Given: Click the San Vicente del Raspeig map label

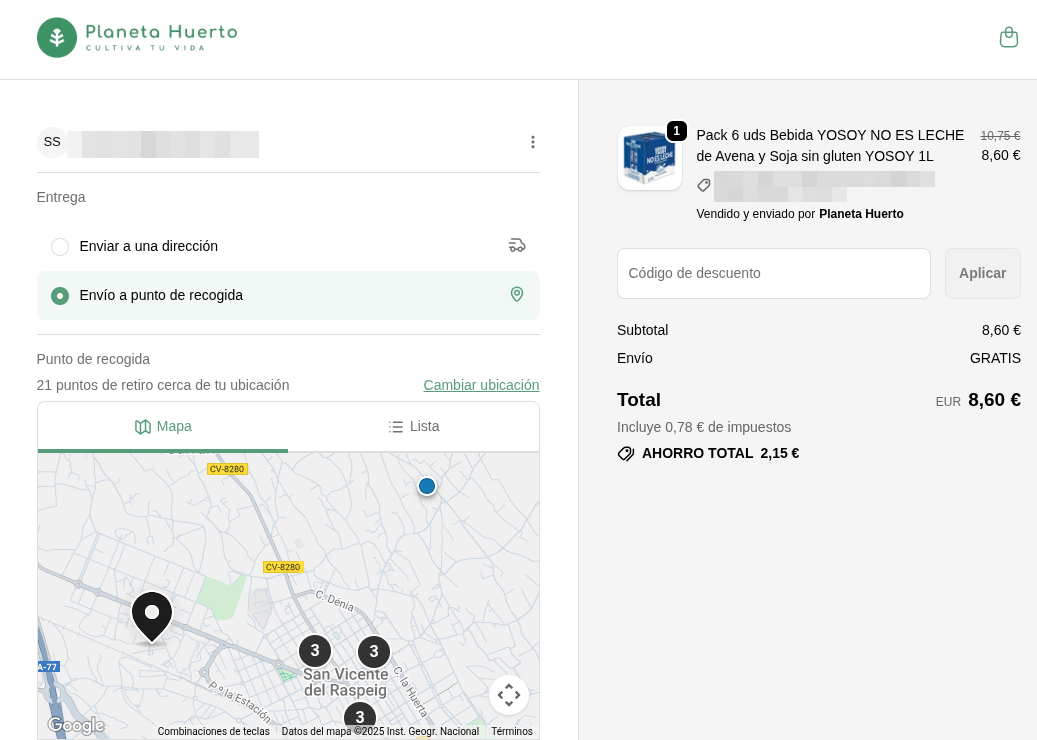Looking at the screenshot, I should 345,682.
